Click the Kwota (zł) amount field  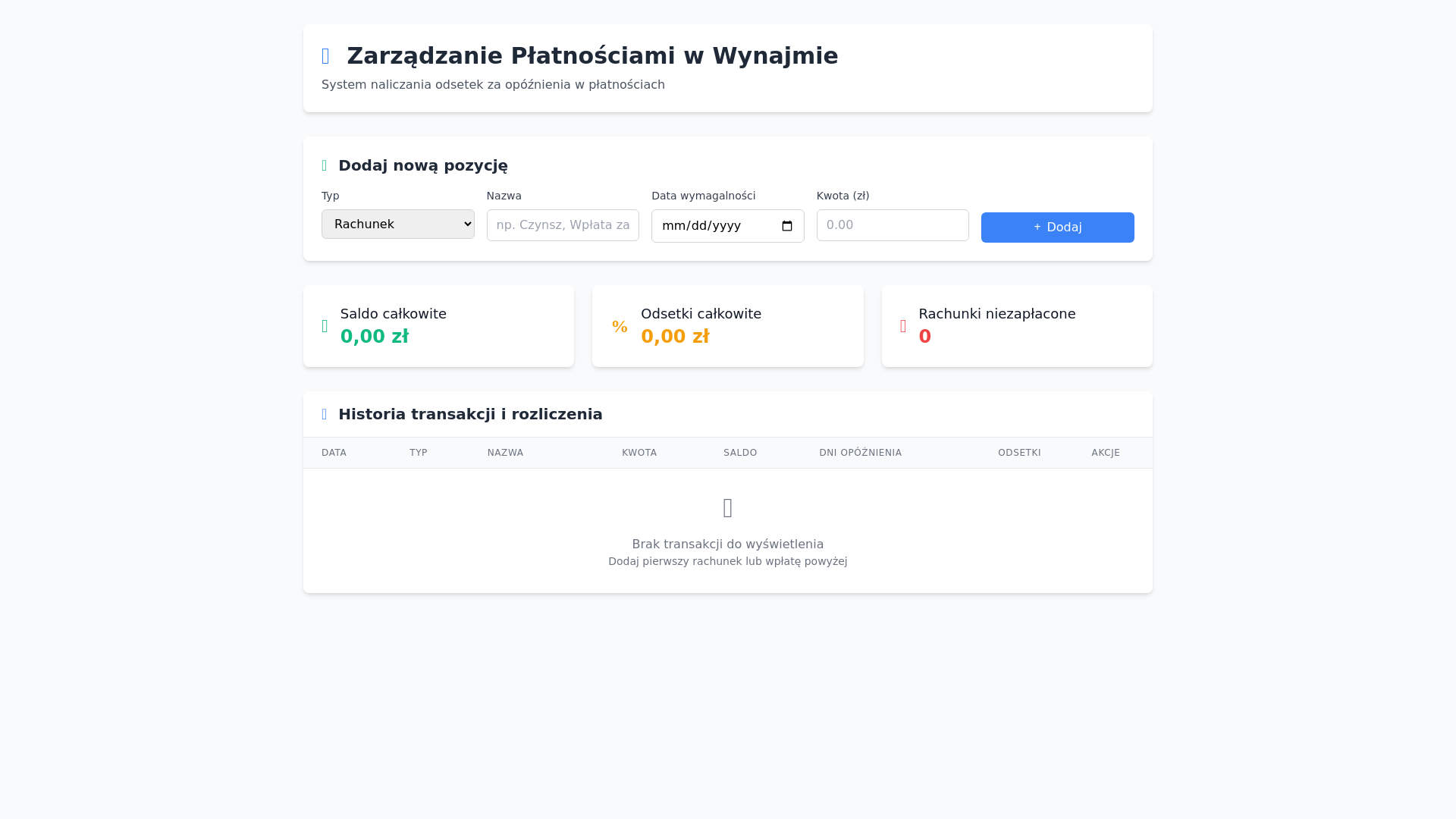(x=893, y=225)
